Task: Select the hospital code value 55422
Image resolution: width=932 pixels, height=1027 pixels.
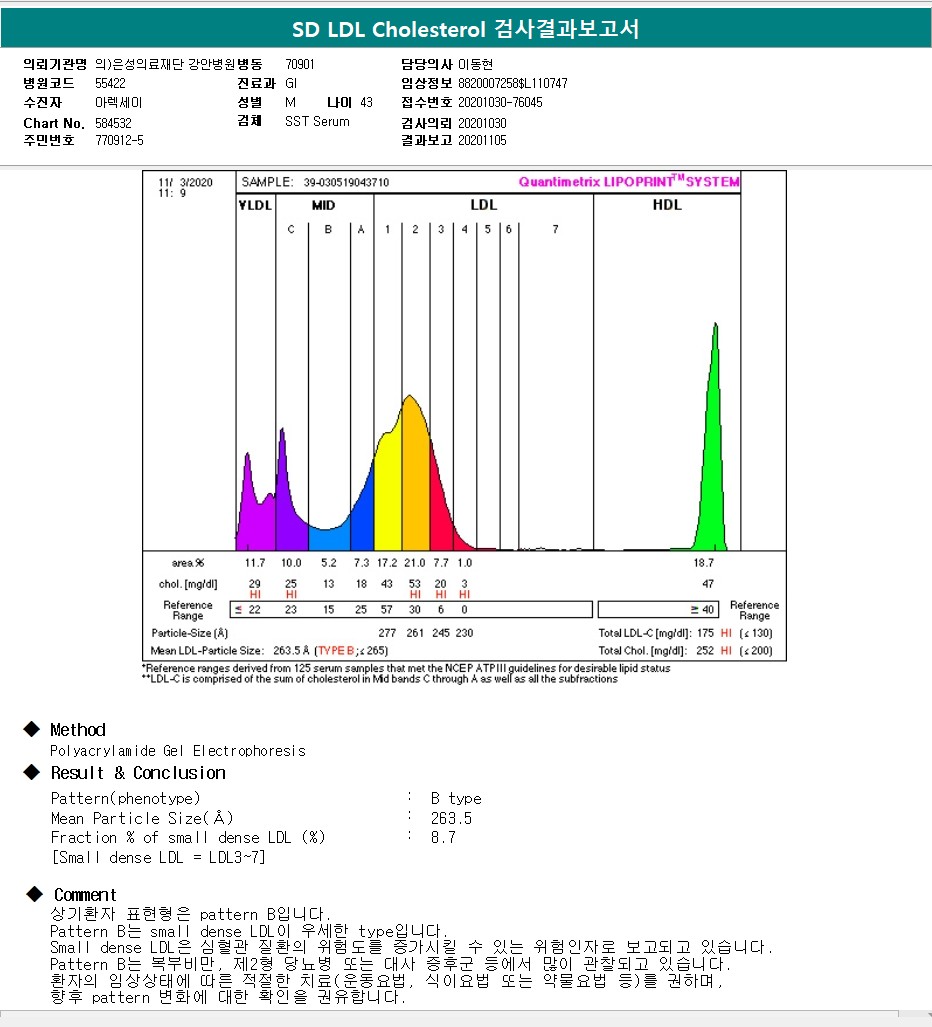Action: click(110, 83)
